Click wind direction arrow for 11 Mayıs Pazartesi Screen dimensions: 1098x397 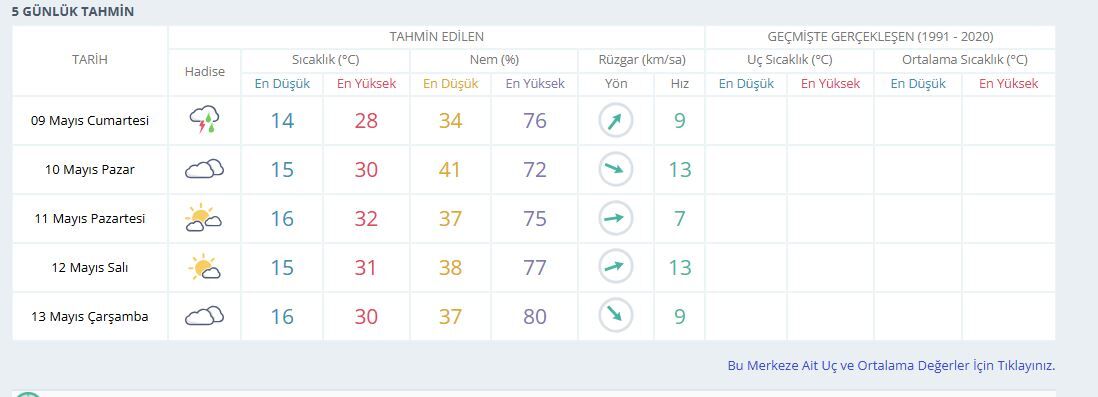(616, 218)
